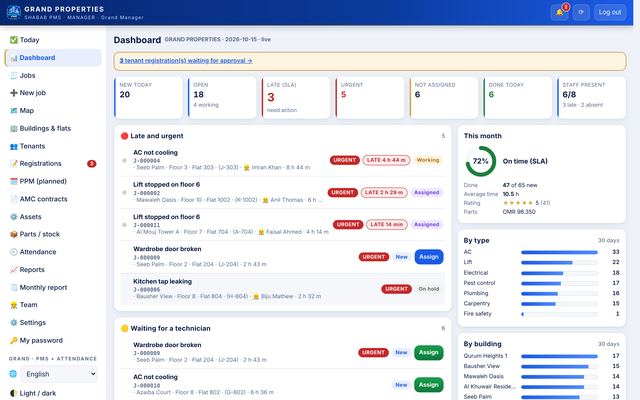Navigate to Monthly report

coord(53,287)
